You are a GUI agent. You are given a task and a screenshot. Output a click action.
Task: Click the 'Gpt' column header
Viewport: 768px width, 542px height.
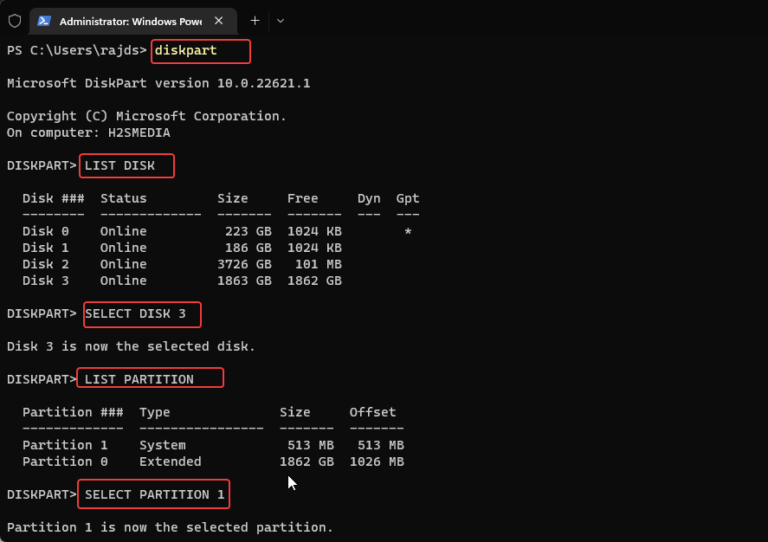[408, 198]
